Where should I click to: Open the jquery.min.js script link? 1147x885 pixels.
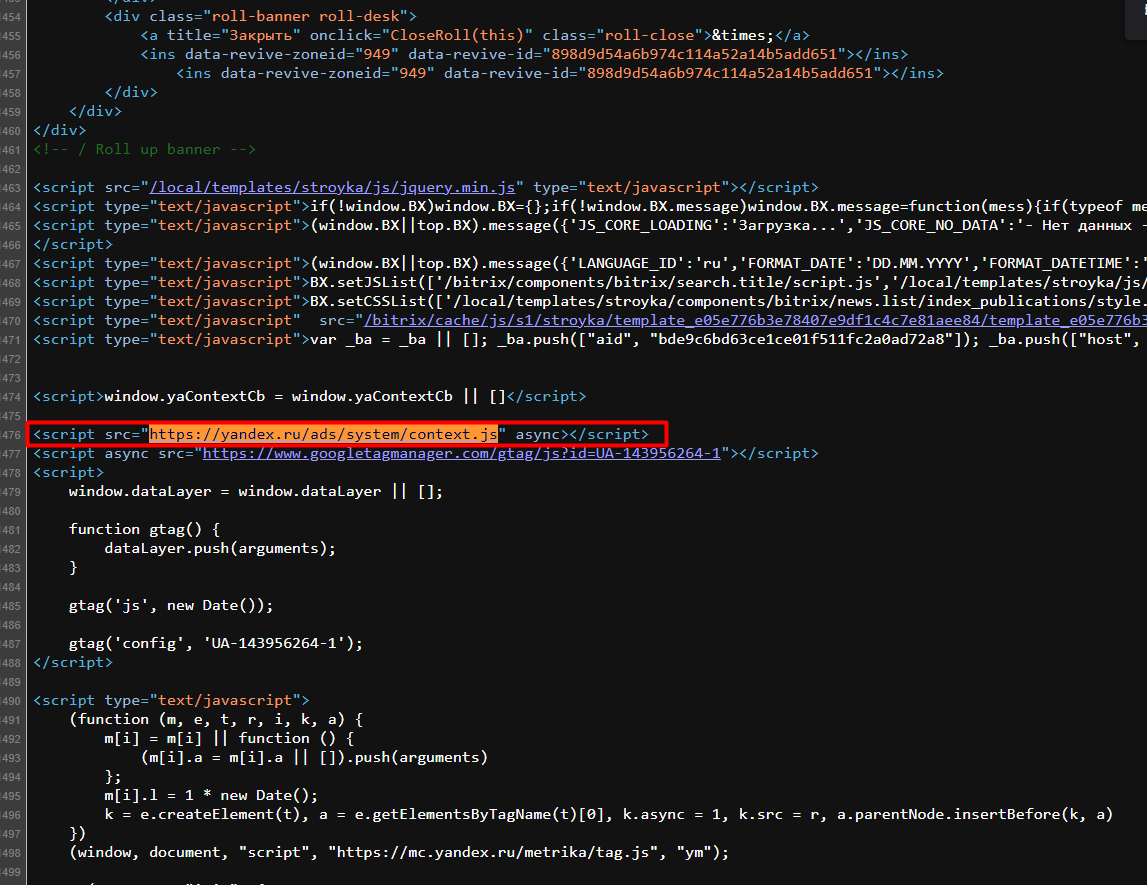332,187
